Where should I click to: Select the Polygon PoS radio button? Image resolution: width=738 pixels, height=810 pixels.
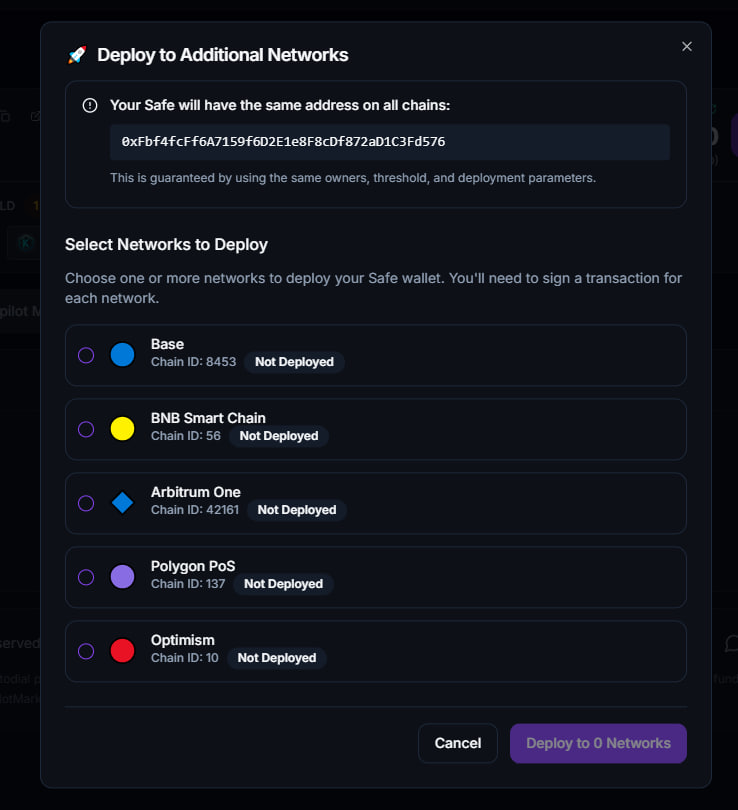(x=86, y=577)
